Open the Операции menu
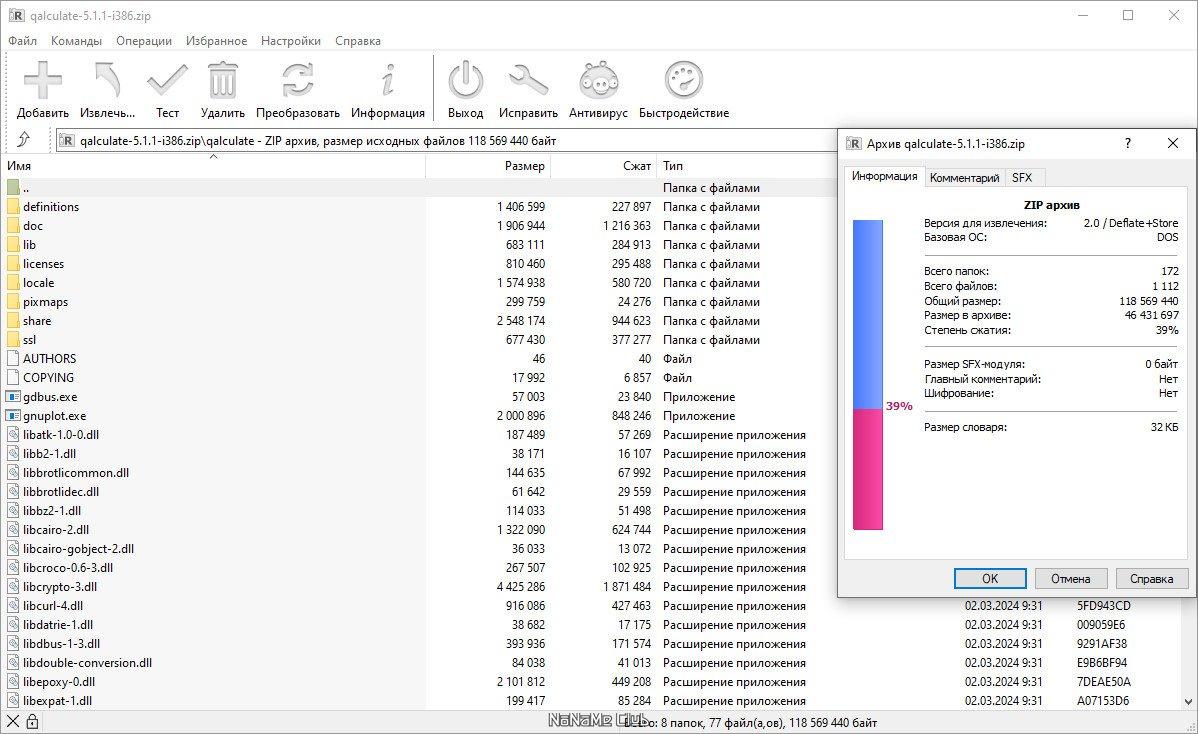Viewport: 1198px width, 734px height. point(143,41)
